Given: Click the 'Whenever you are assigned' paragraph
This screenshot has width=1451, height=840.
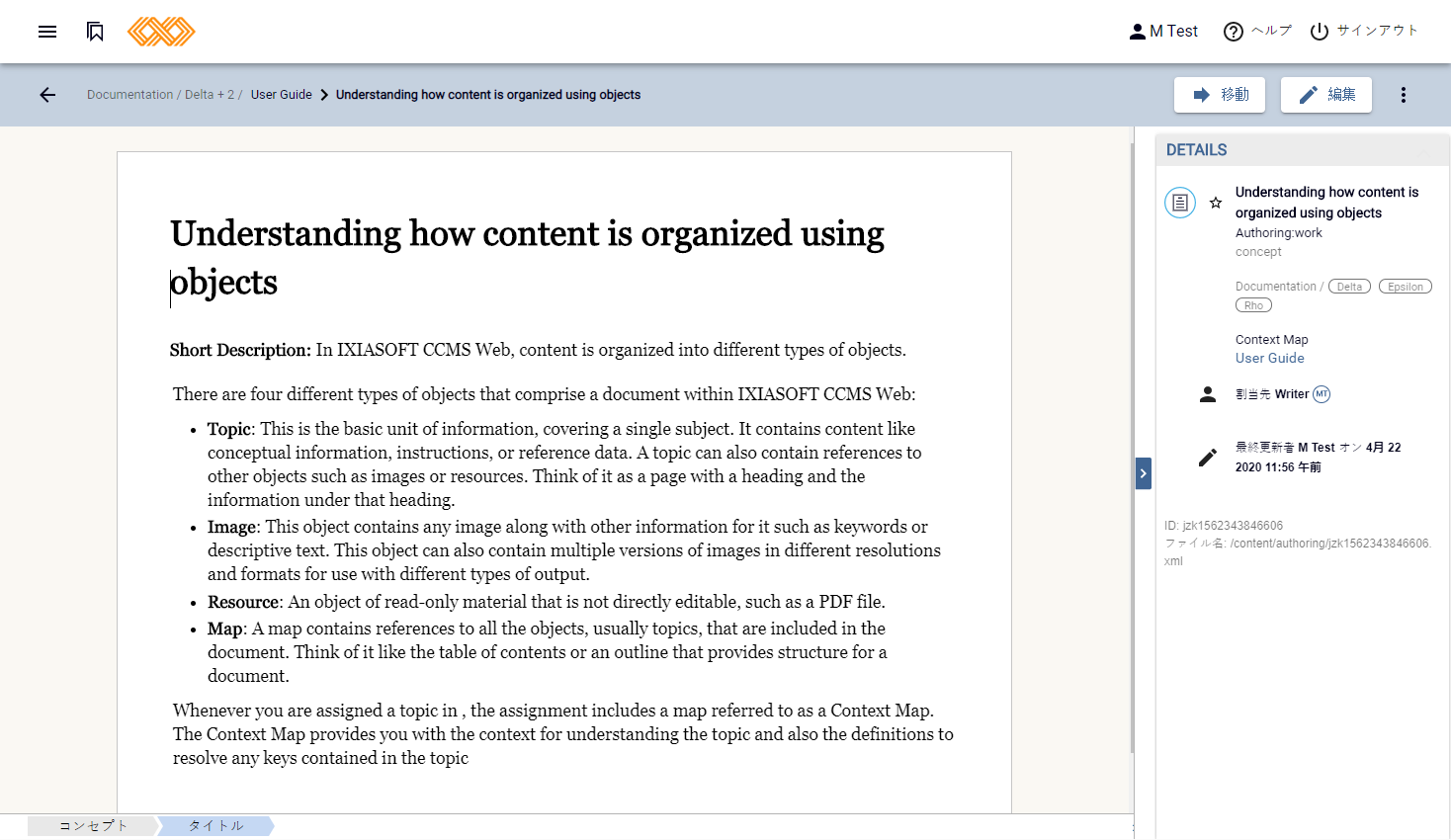Looking at the screenshot, I should tap(563, 734).
